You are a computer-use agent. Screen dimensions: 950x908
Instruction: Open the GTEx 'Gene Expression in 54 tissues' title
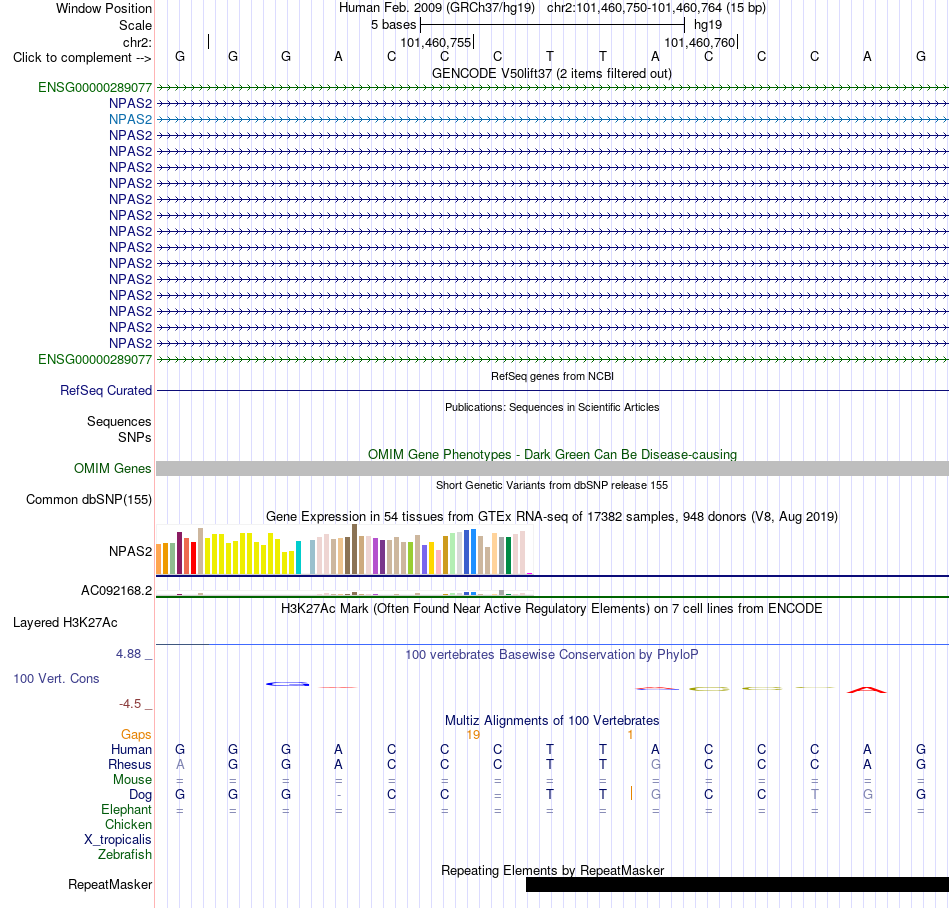(552, 517)
